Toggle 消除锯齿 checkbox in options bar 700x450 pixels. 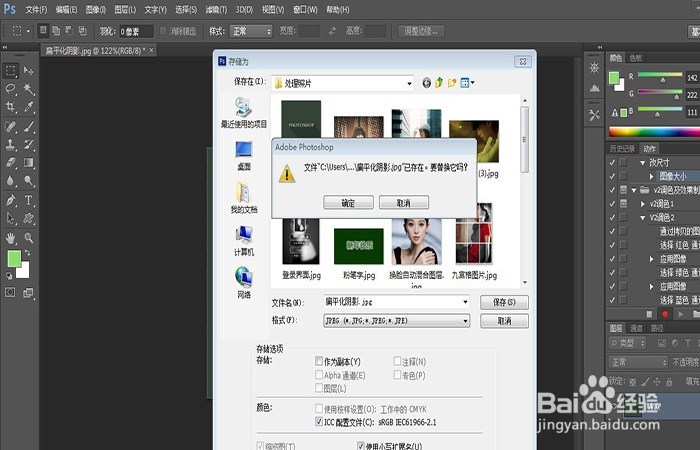pos(163,31)
